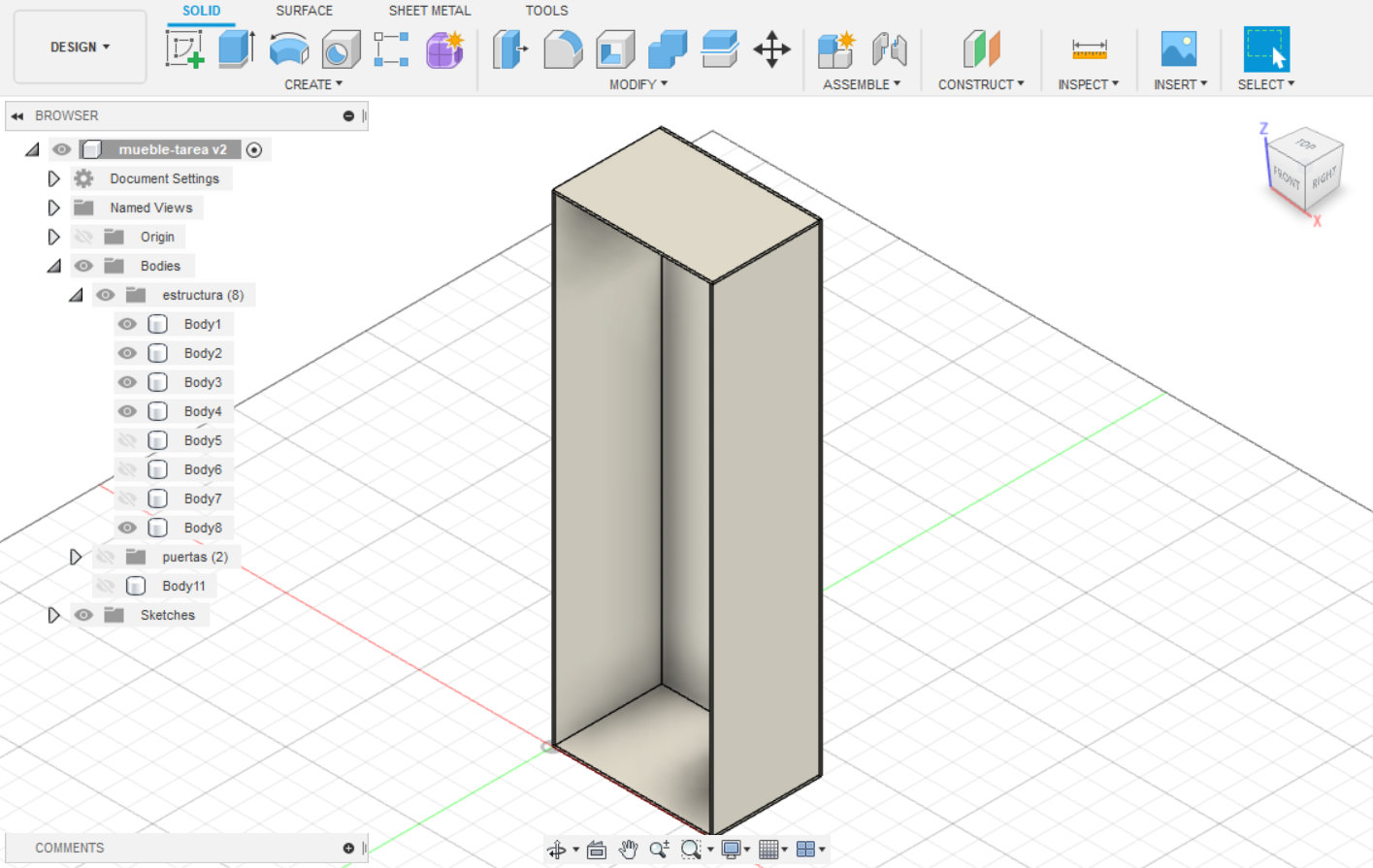
Task: Select the Measure tool
Action: [1089, 48]
